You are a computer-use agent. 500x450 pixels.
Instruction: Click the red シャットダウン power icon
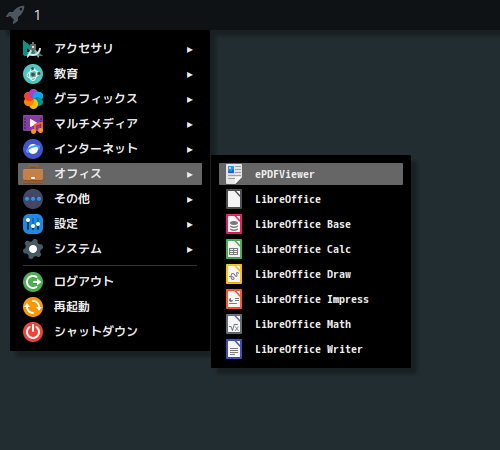coord(33,332)
